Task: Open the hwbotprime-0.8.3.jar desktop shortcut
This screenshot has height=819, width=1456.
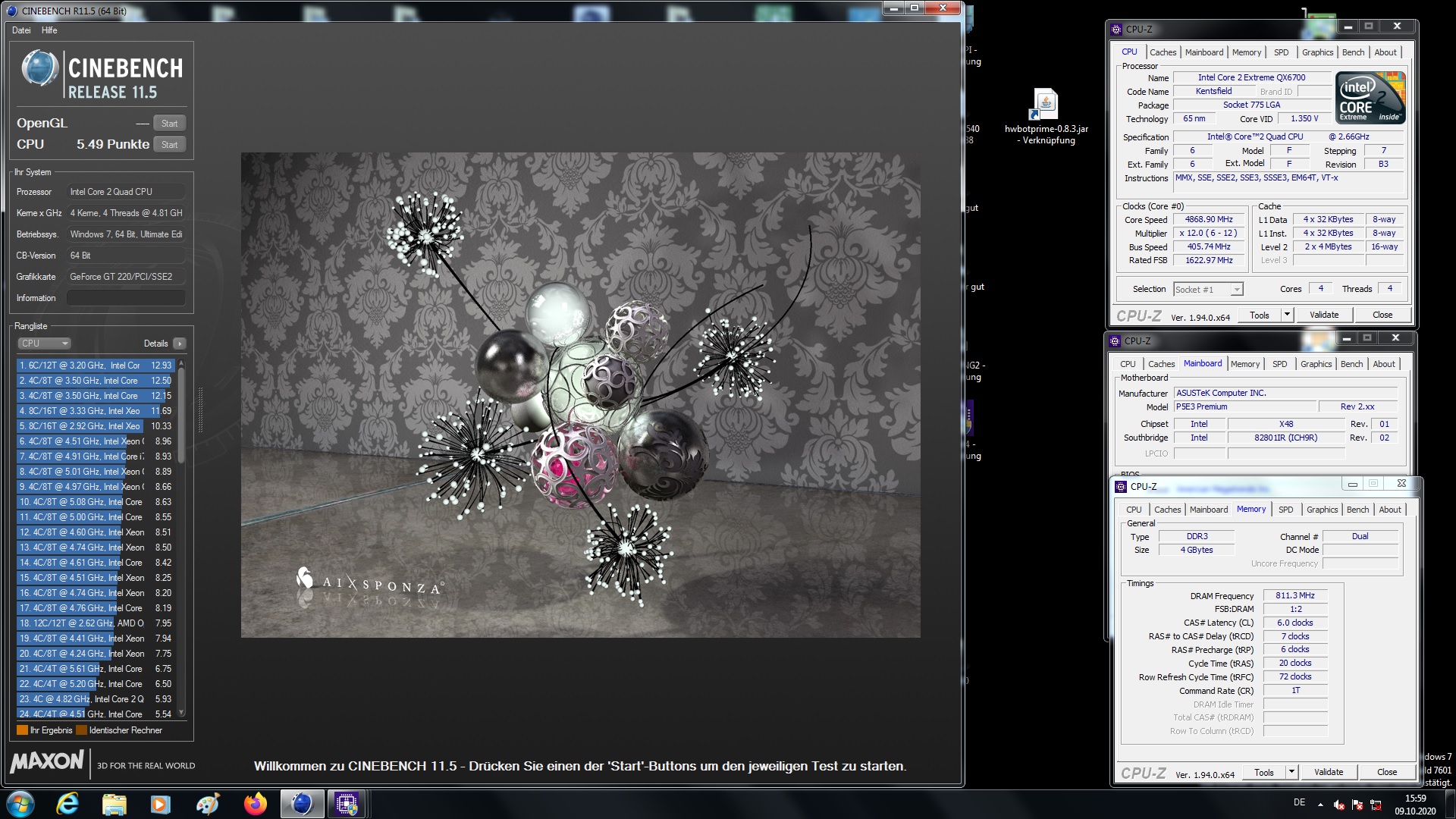Action: [x=1046, y=117]
